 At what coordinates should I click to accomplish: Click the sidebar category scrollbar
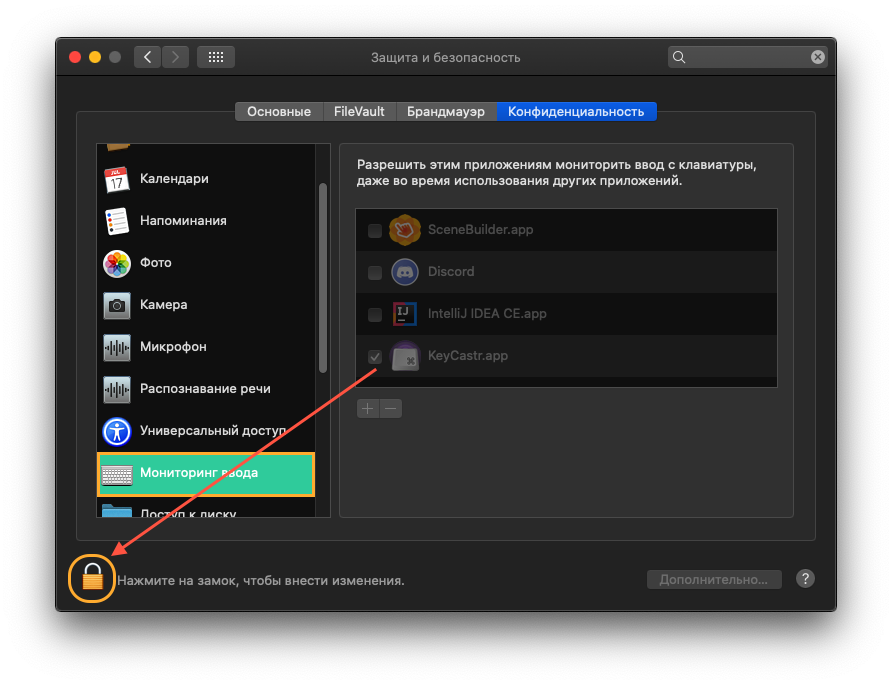323,278
